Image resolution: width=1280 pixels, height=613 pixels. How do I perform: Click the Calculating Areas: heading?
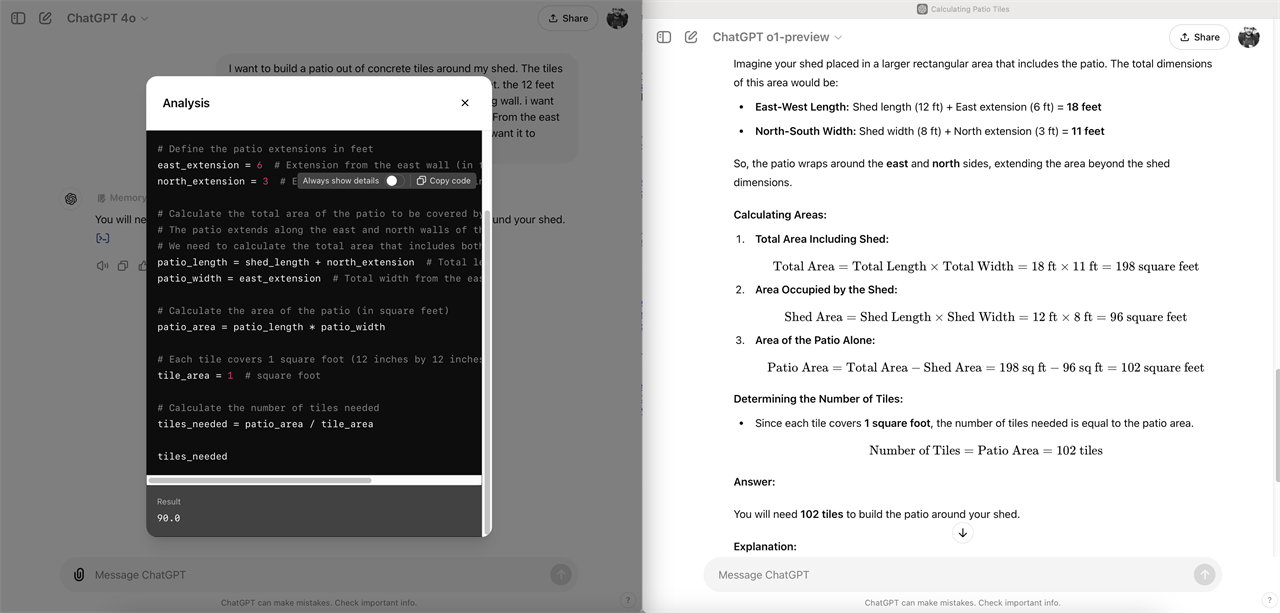coord(780,215)
